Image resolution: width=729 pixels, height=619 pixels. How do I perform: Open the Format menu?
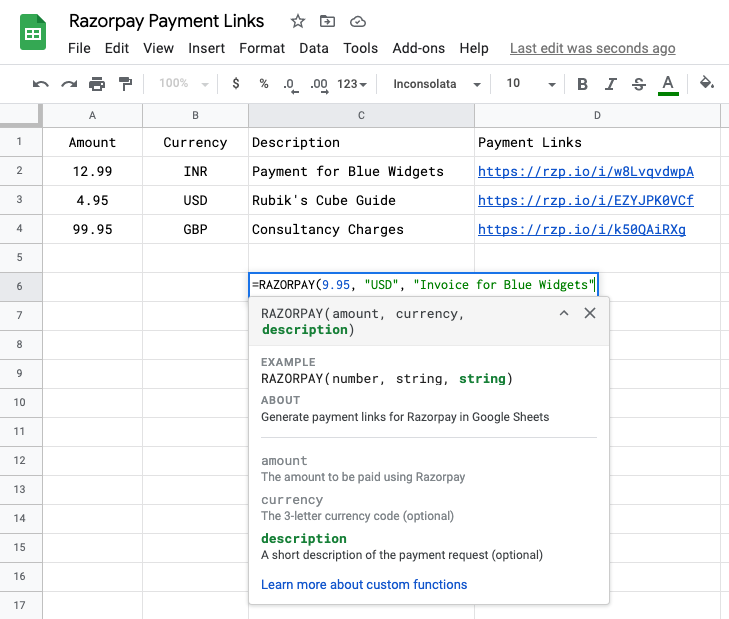pyautogui.click(x=262, y=48)
